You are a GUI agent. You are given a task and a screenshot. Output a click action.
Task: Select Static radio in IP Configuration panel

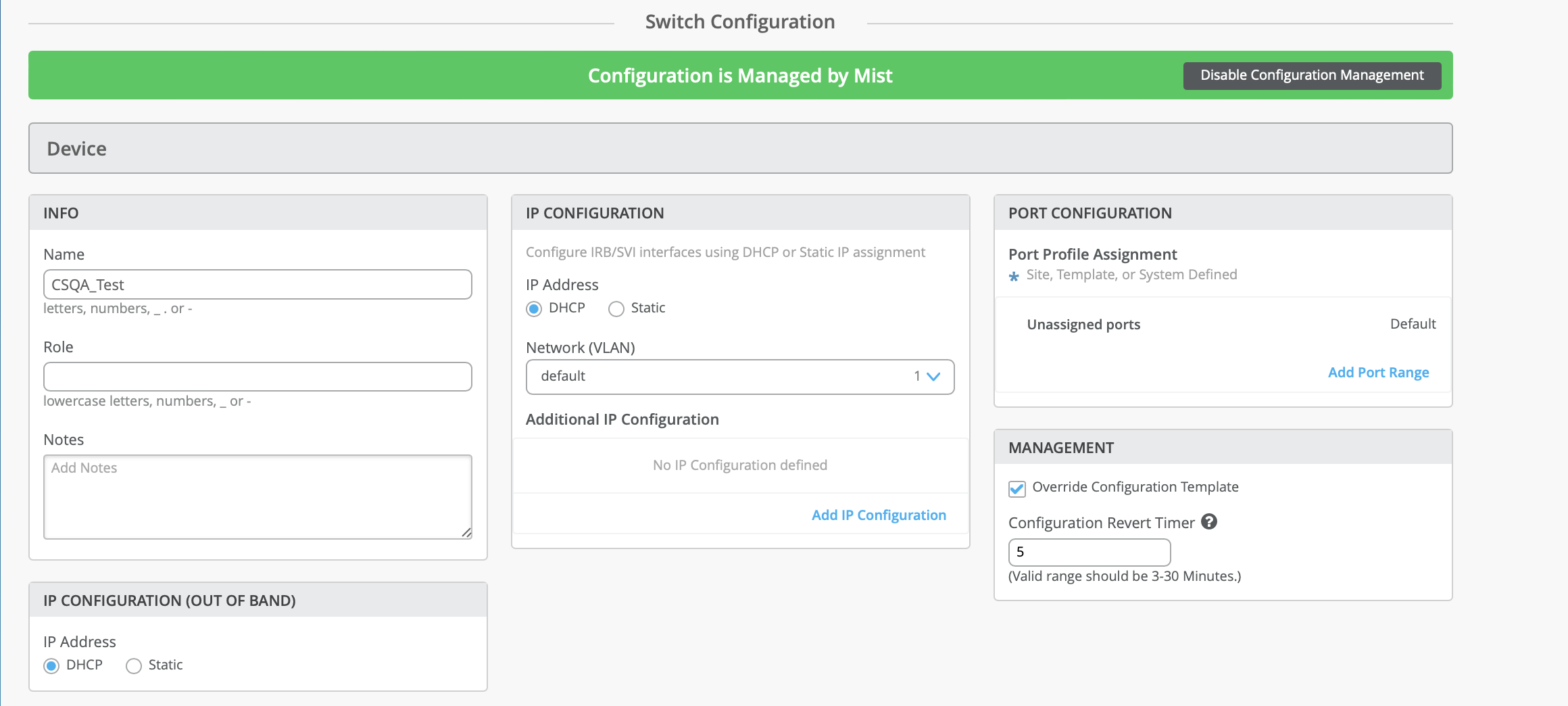pos(616,309)
